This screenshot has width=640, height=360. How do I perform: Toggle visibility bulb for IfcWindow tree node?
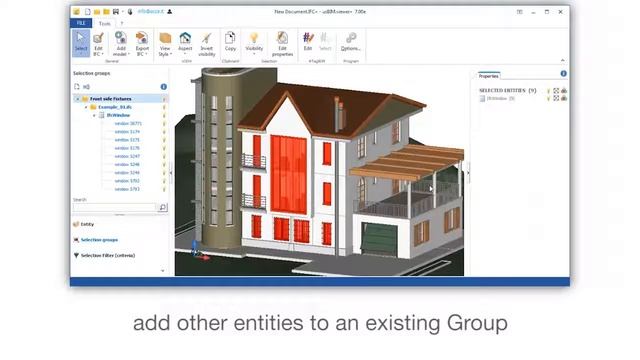(164, 115)
